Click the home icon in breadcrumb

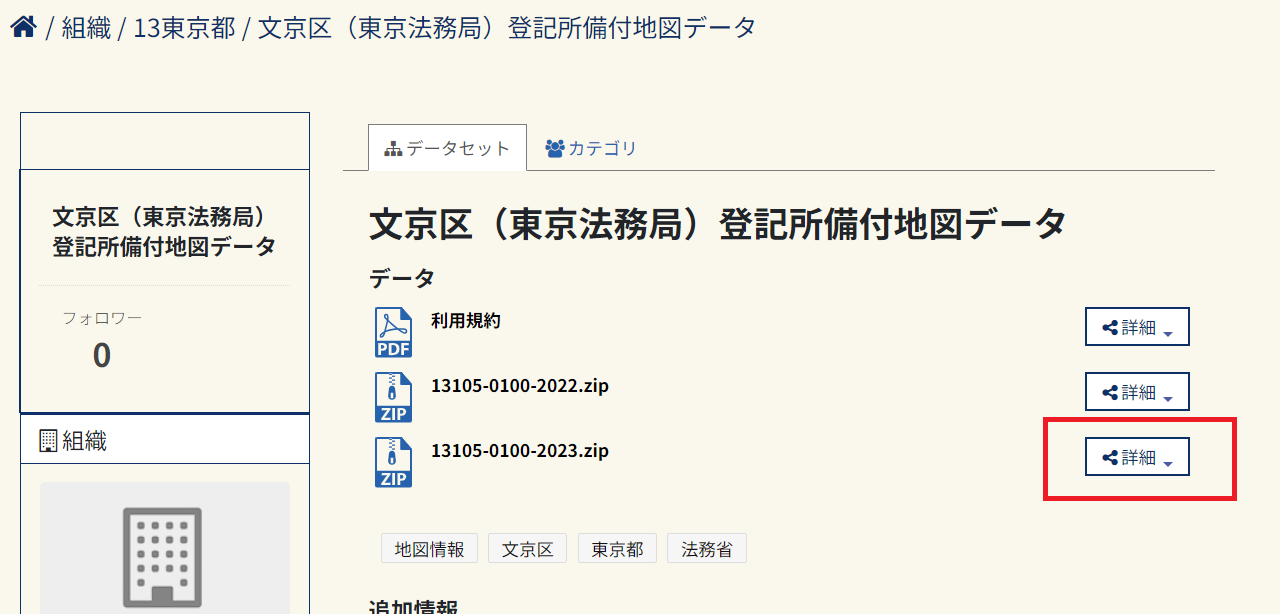(x=24, y=27)
